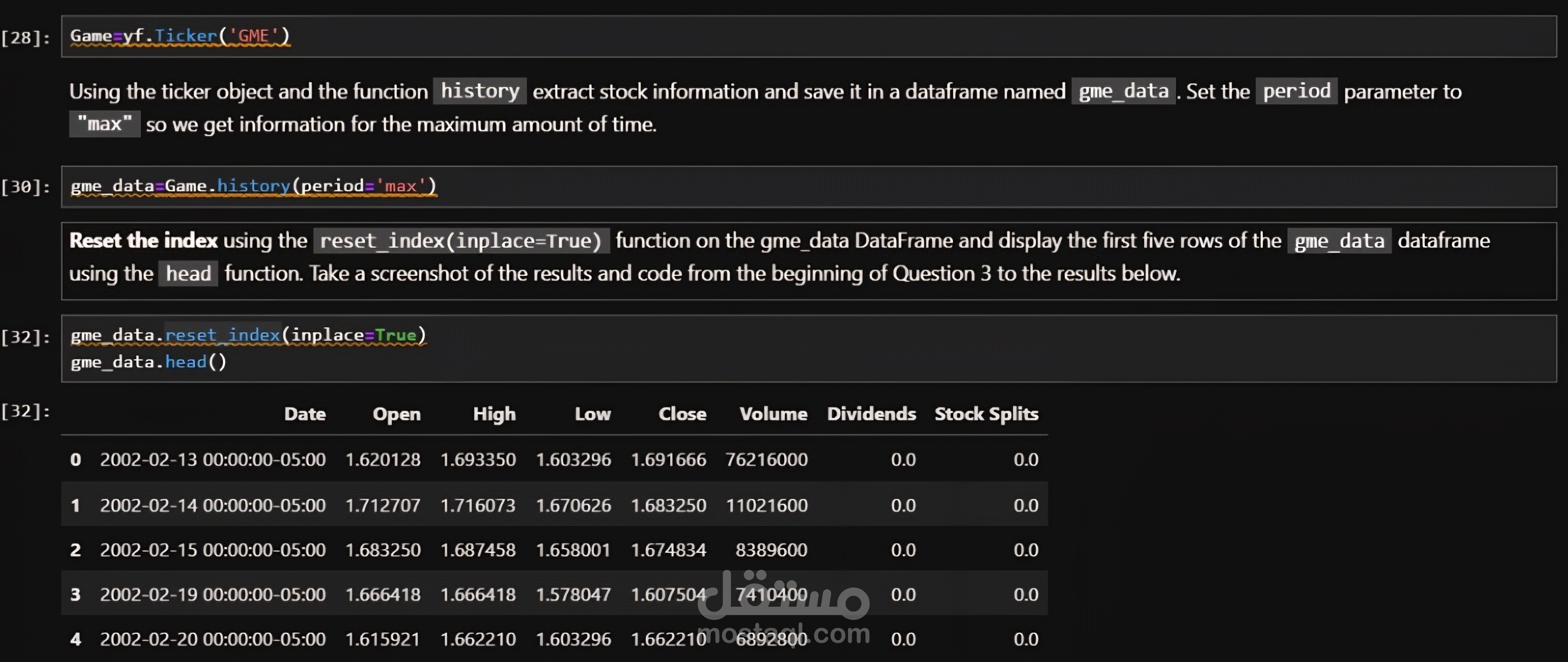This screenshot has height=662, width=1568.
Task: Click the 'Using the ticker object' markdown text
Action: pyautogui.click(x=765, y=108)
